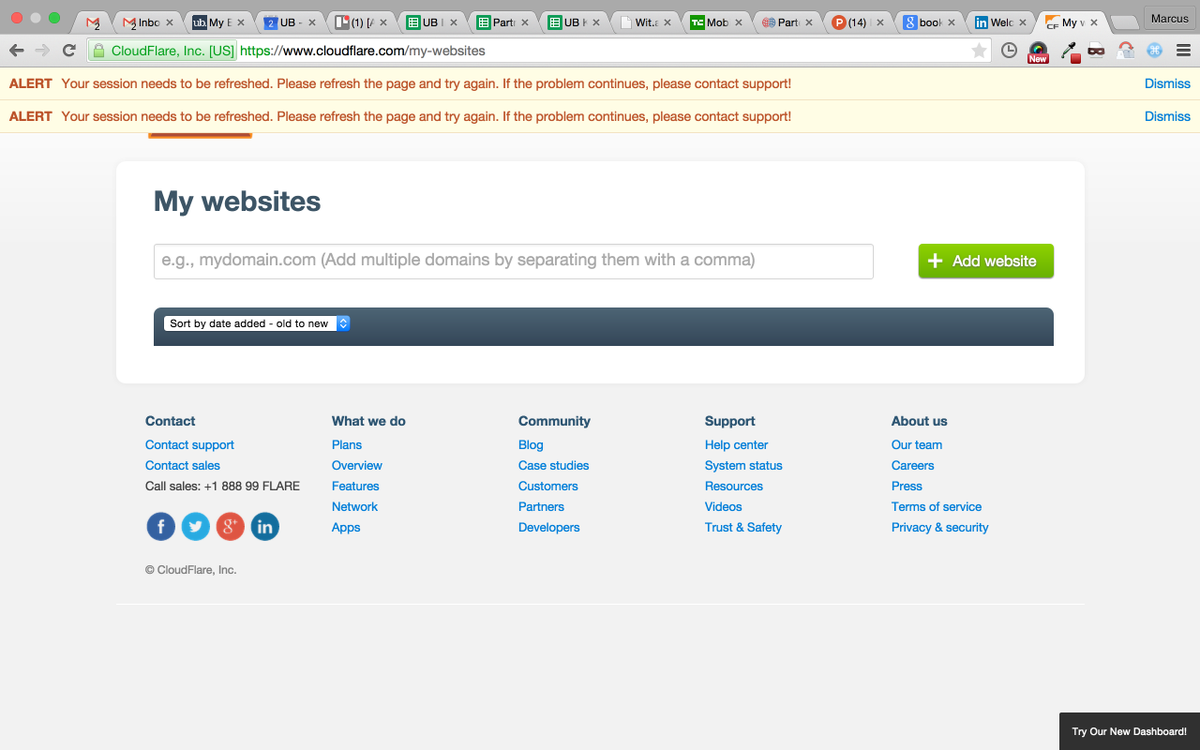Viewport: 1200px width, 750px height.
Task: Click the Add website button
Action: coord(986,261)
